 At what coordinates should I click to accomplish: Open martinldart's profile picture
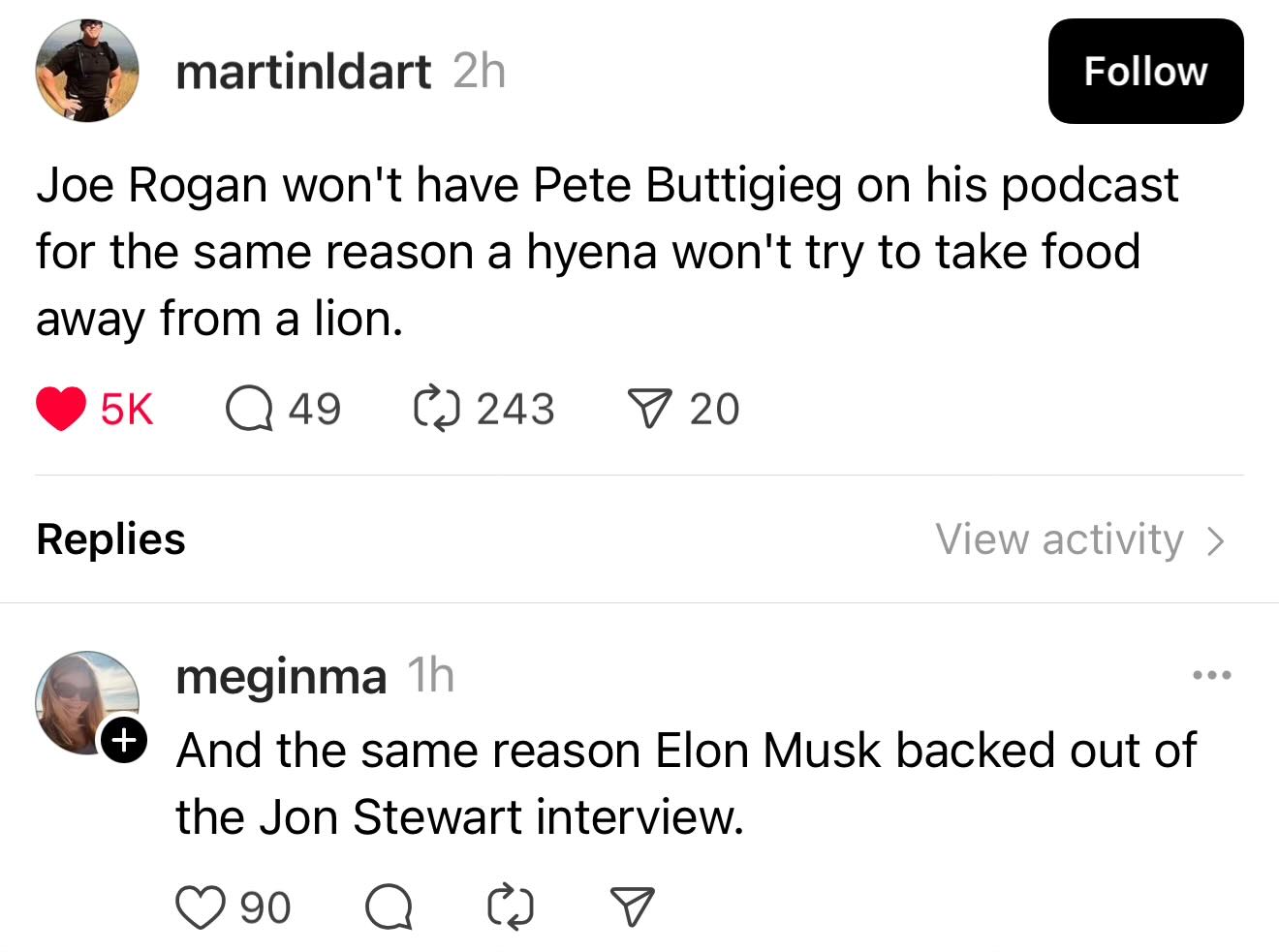[x=87, y=71]
